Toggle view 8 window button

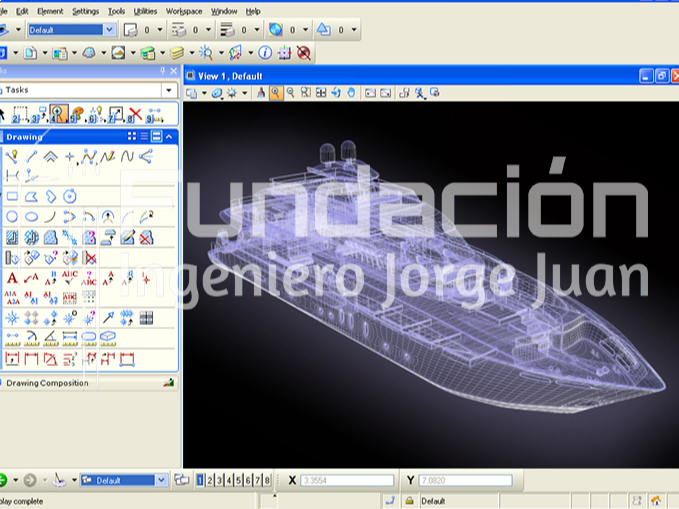267,480
